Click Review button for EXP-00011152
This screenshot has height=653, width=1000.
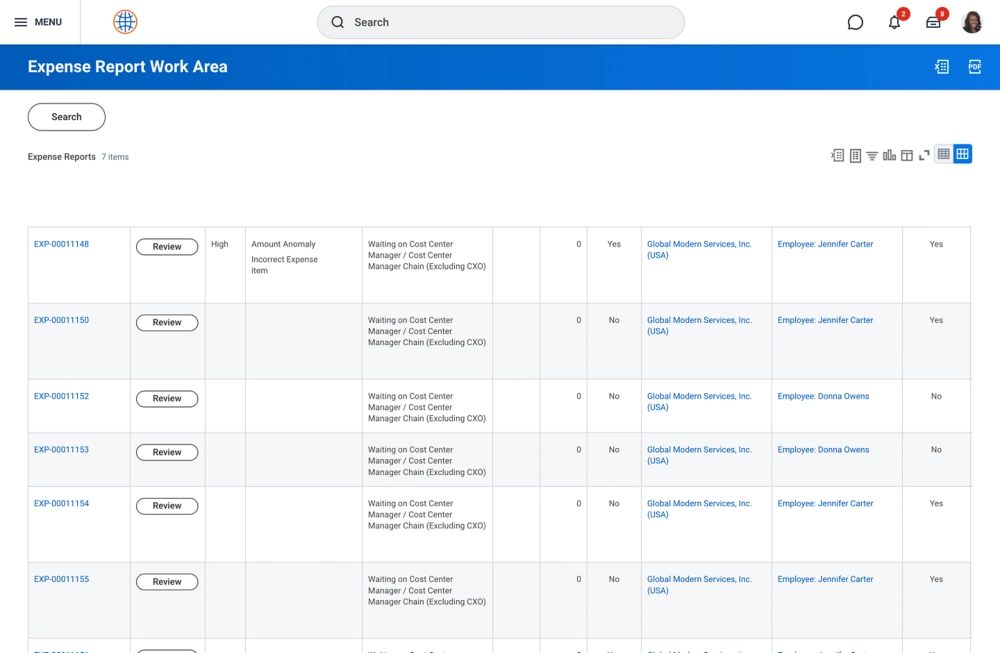tap(167, 399)
